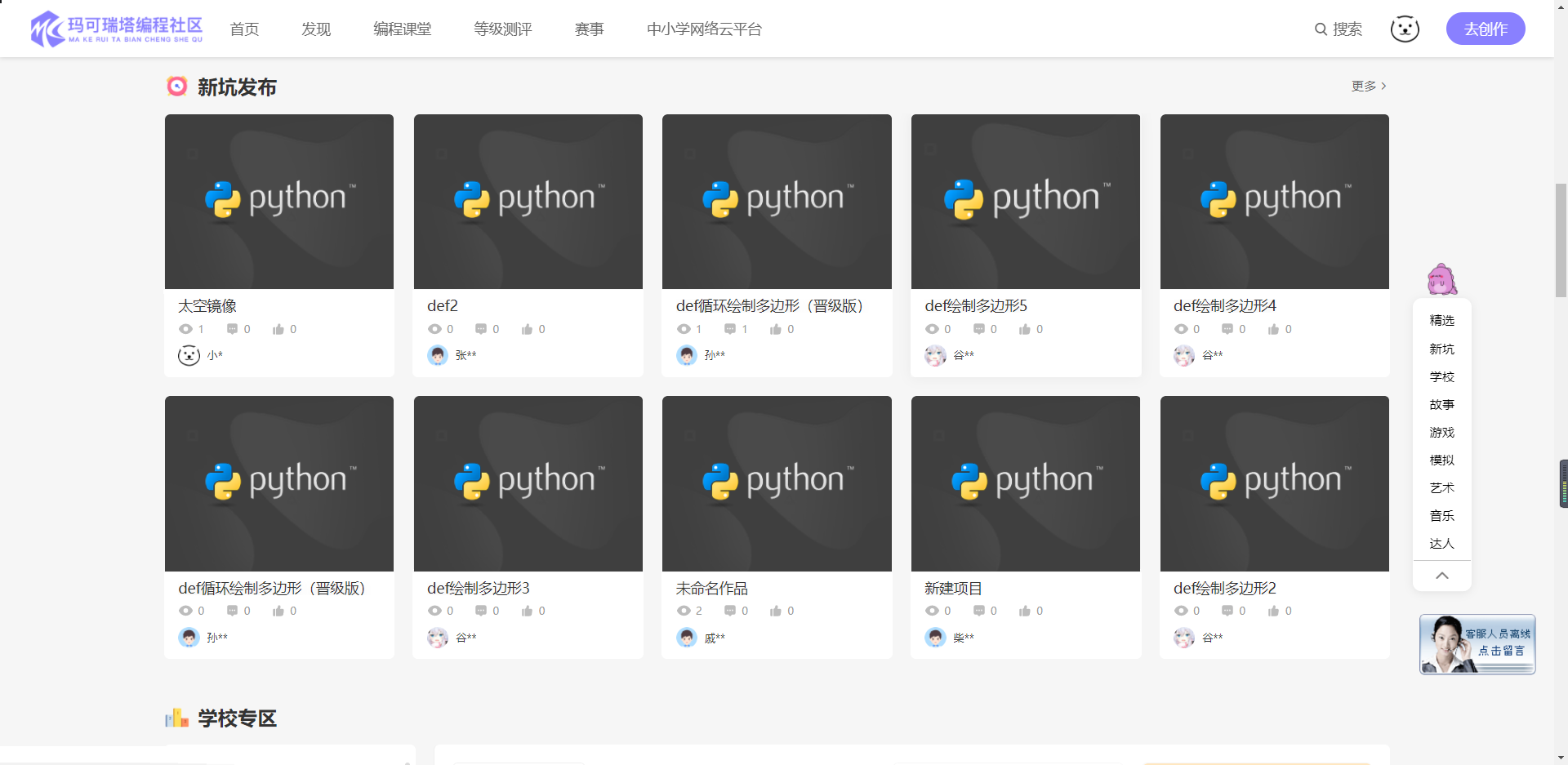Open the 首页 nav item
Screen dimensions: 1568x765
[244, 29]
